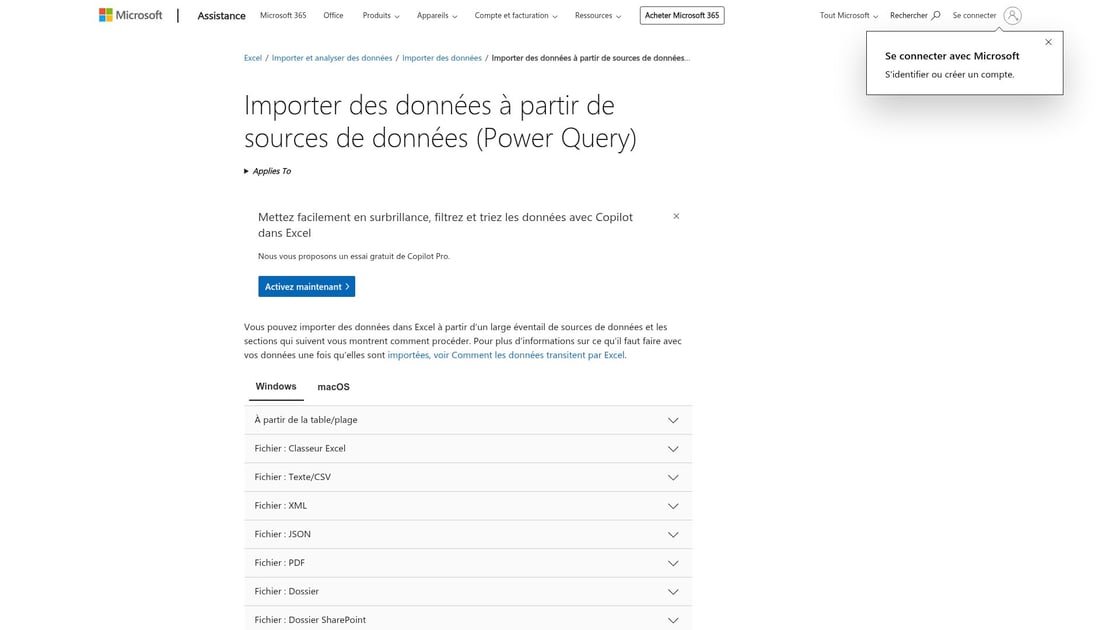Dismiss the Copilot promo banner
Viewport: 1120px width, 630px height.
pos(676,216)
